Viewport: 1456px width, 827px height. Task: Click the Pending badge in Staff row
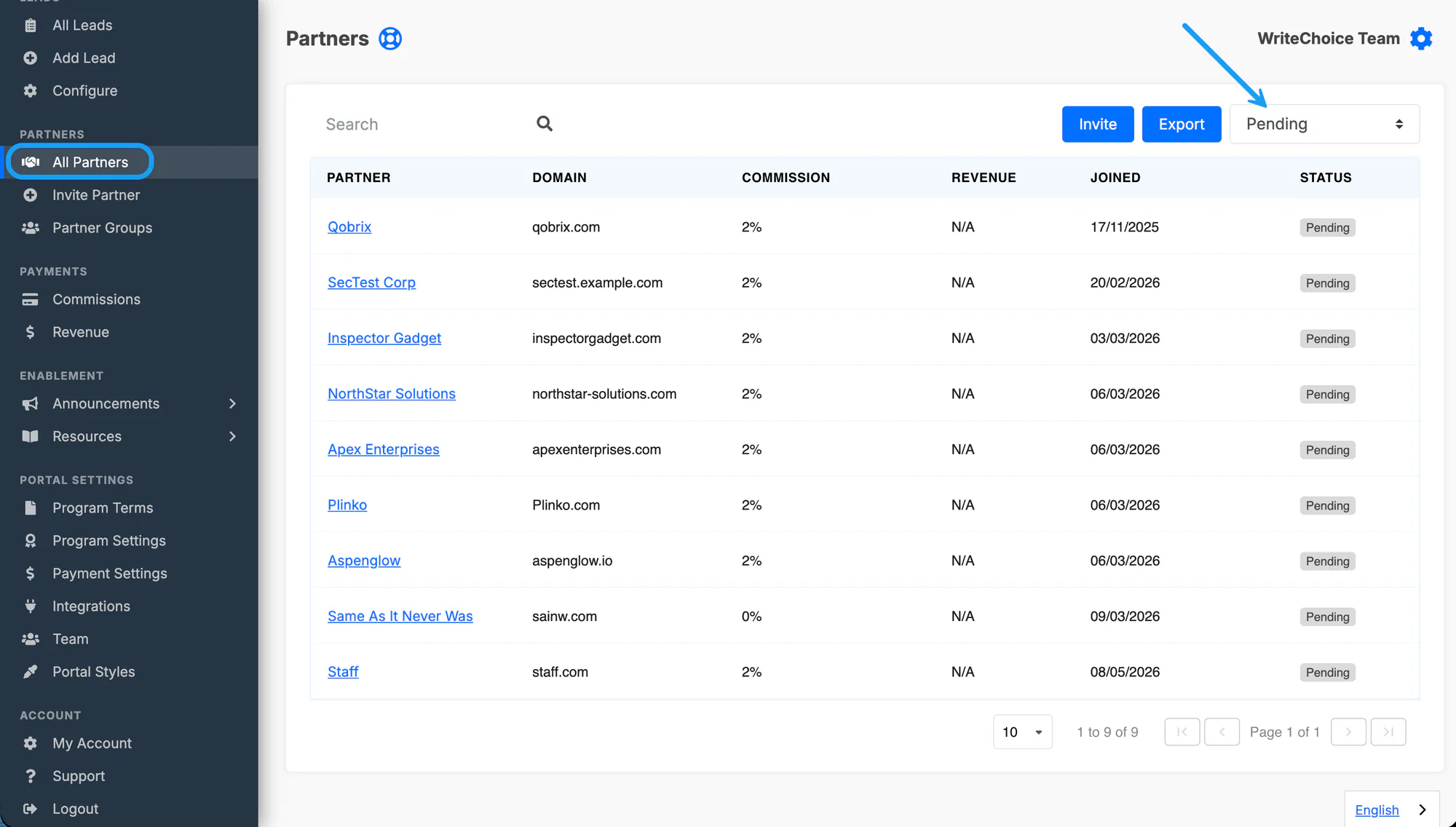(x=1327, y=672)
